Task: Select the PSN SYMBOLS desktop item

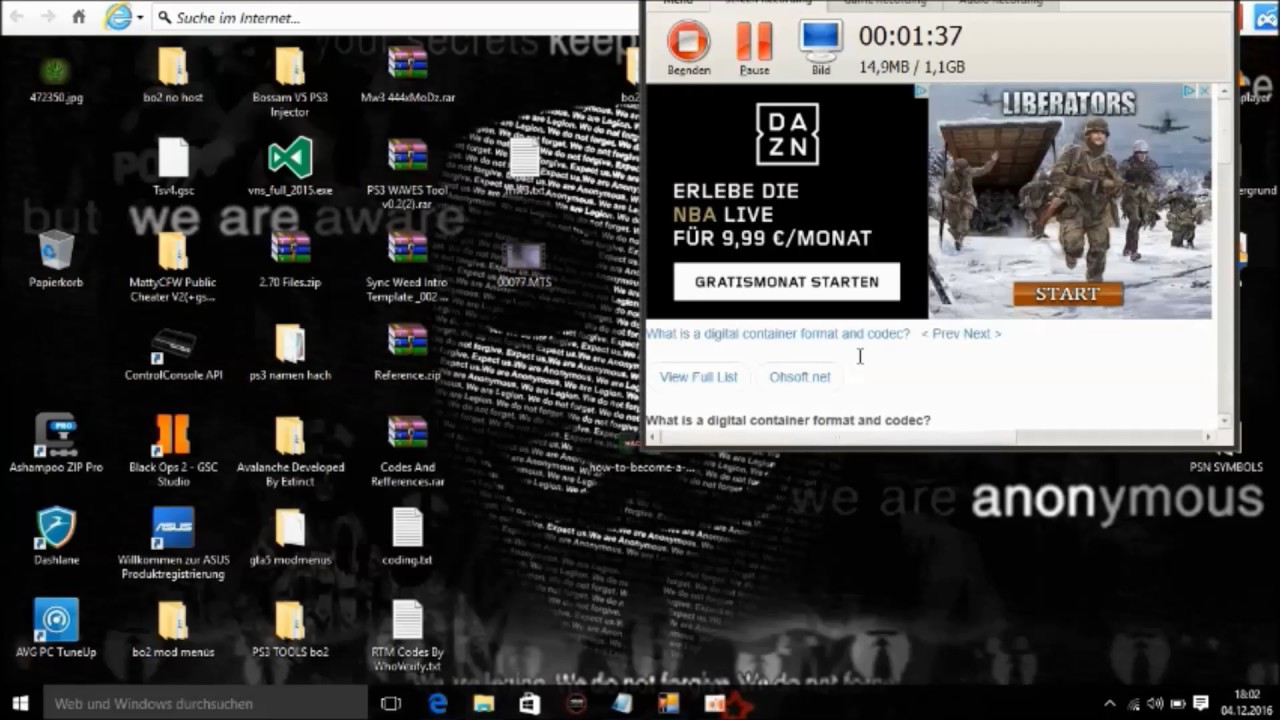Action: pyautogui.click(x=1226, y=466)
